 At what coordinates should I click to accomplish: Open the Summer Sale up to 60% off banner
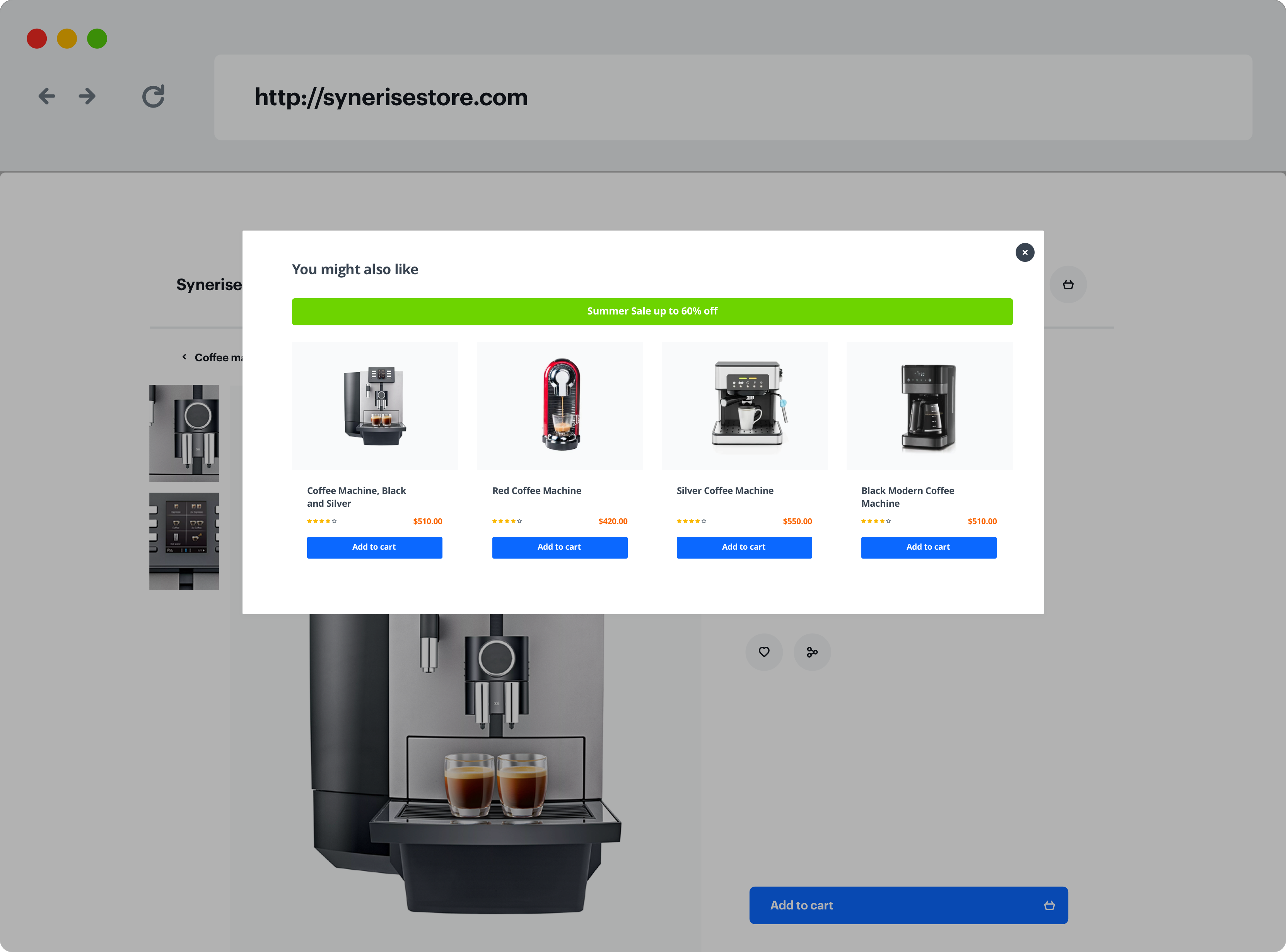click(652, 311)
